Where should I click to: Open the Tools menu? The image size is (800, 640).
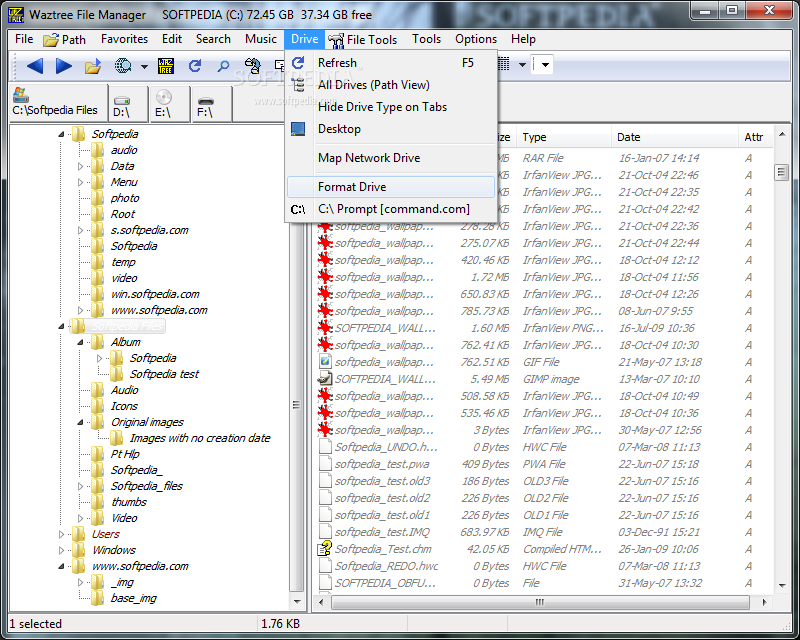coord(427,39)
